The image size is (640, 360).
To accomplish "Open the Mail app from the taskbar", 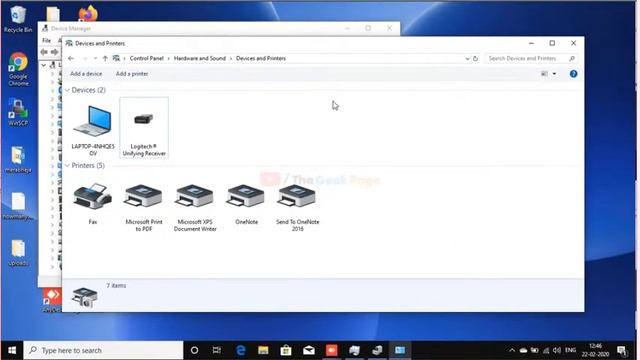I will (309, 350).
